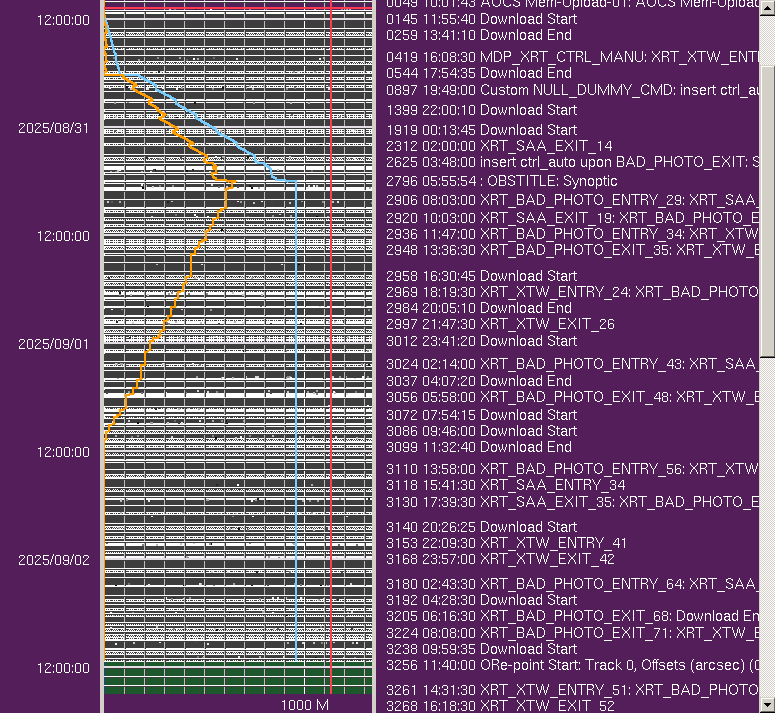This screenshot has height=713, width=775.
Task: Click the 2025/08/31 date label on timeline
Action: point(53,128)
